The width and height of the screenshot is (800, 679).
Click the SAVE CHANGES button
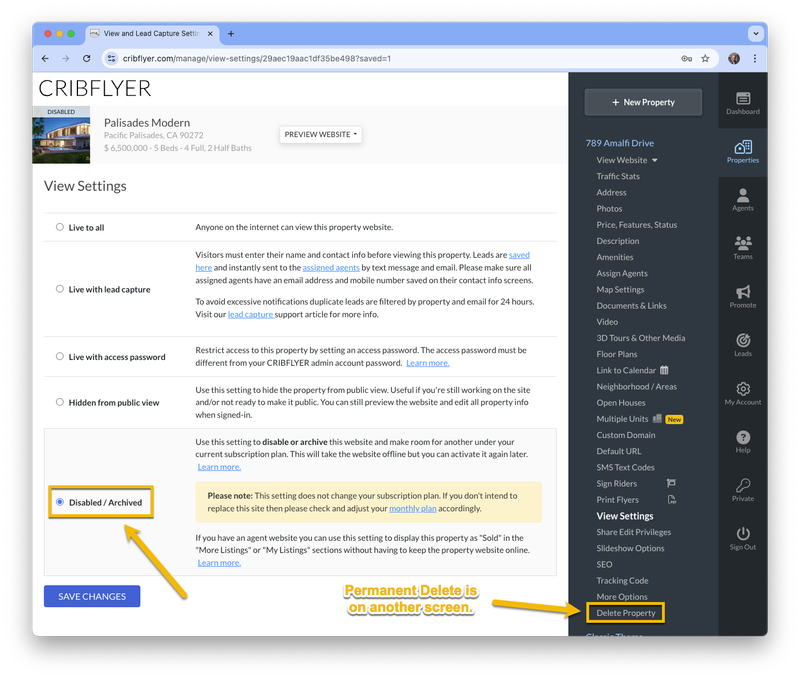92,596
